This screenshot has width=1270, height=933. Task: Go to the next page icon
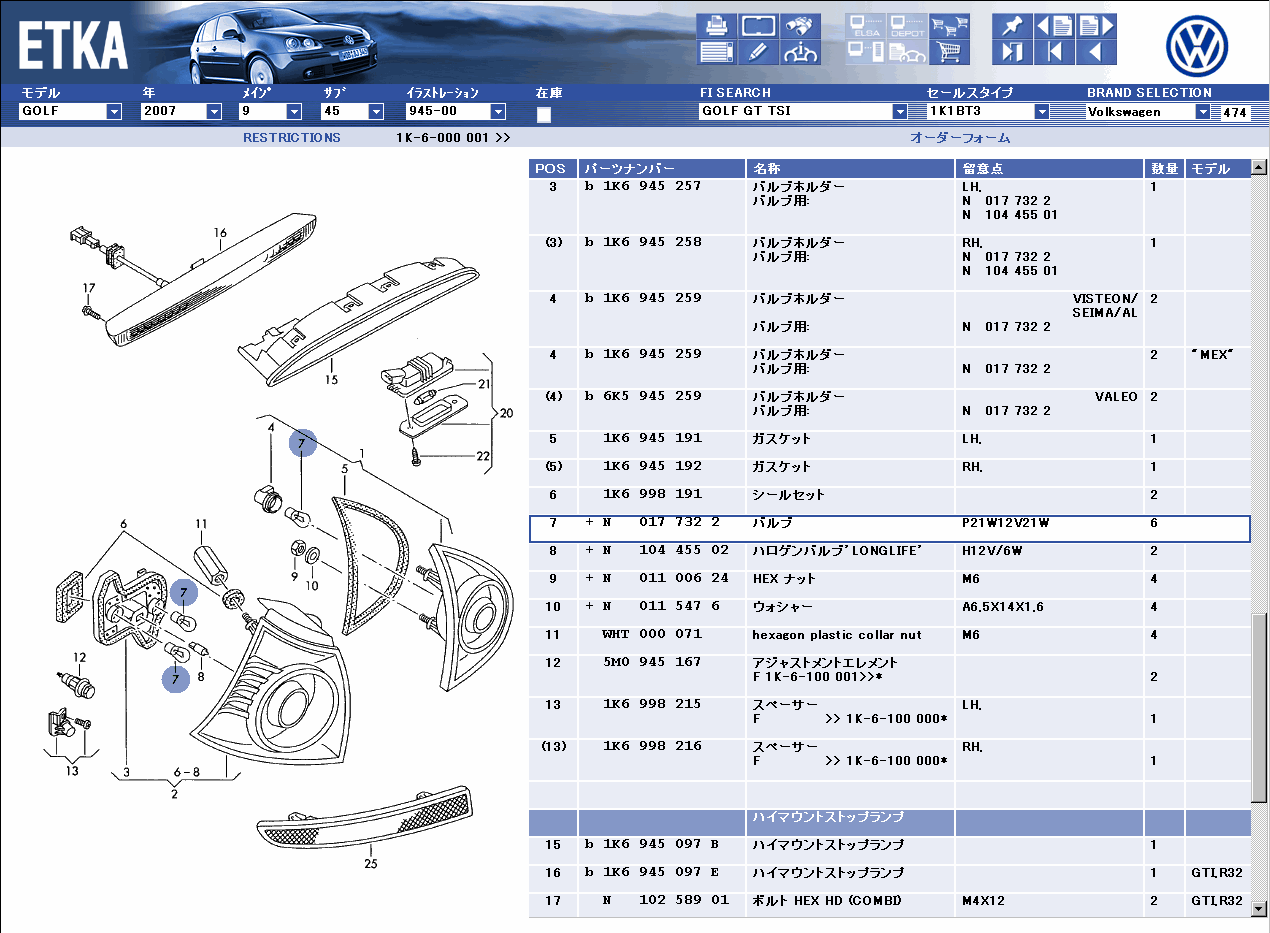tap(1096, 26)
